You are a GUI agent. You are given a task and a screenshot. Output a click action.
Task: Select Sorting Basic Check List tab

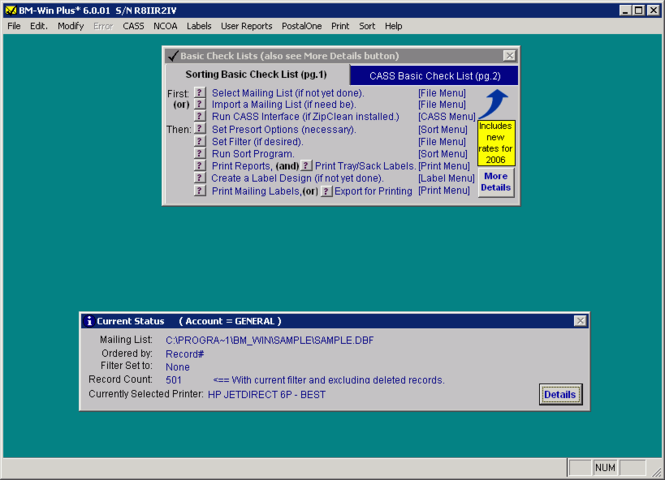(257, 75)
